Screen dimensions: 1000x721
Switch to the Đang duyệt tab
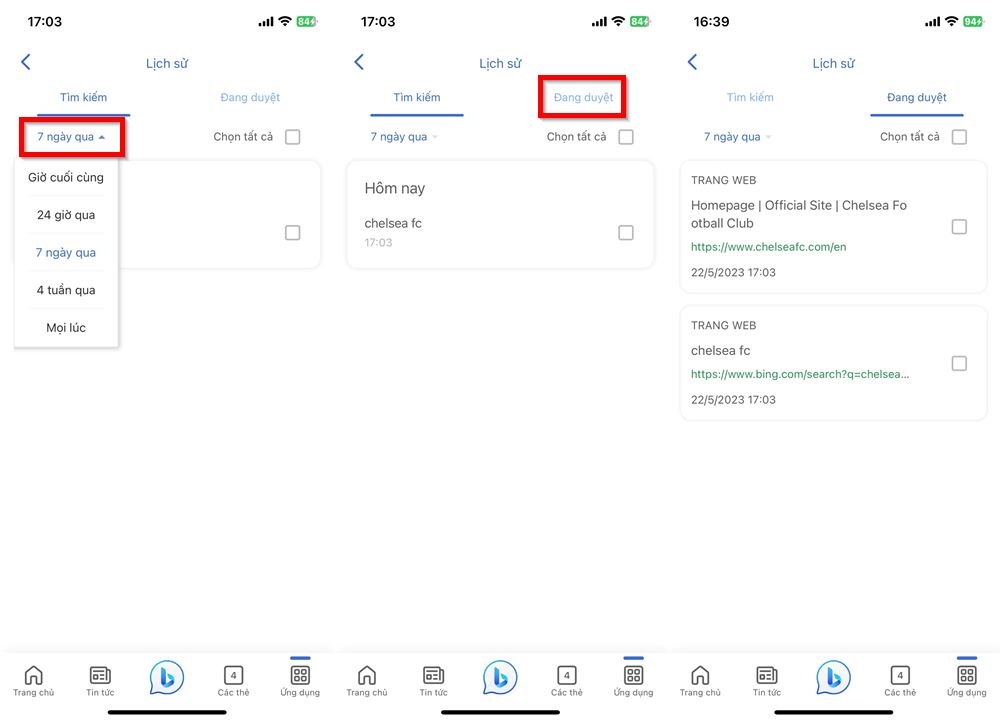tap(582, 96)
